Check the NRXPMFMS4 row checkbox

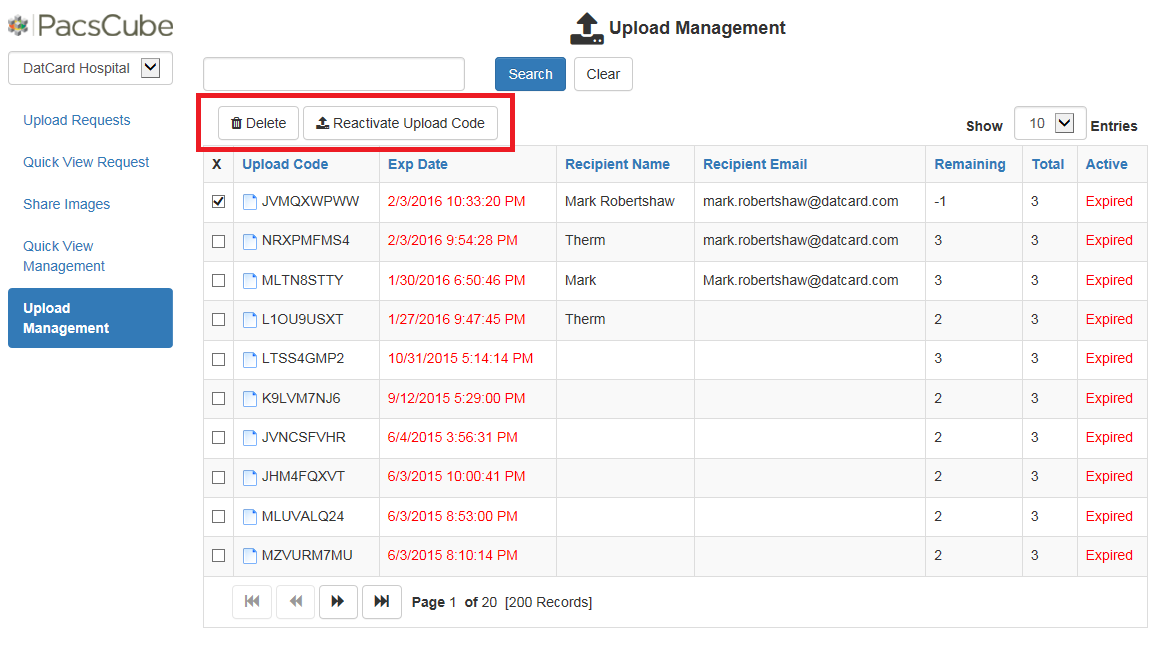pyautogui.click(x=218, y=241)
